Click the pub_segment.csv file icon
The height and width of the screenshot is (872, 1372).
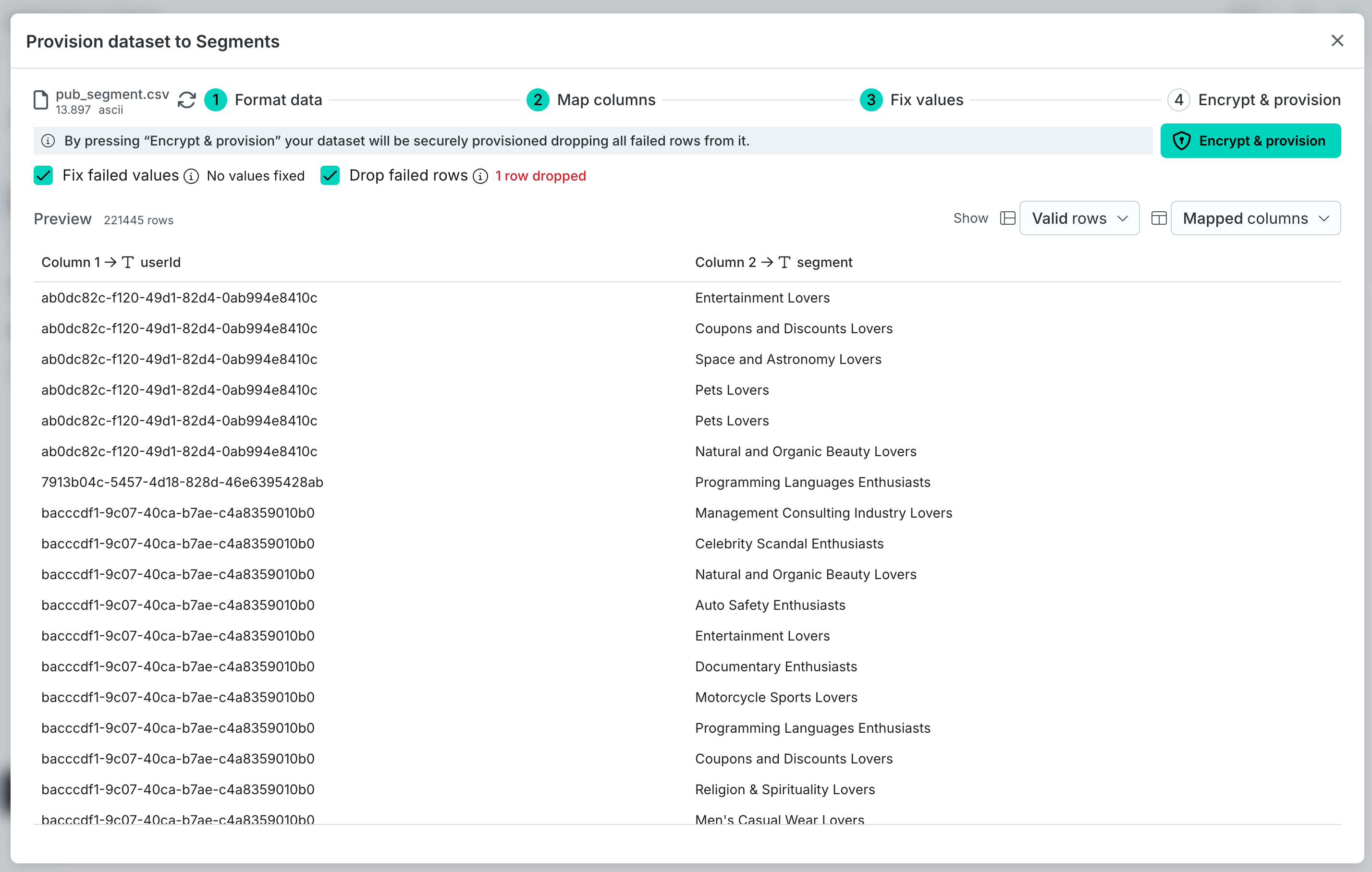click(41, 100)
